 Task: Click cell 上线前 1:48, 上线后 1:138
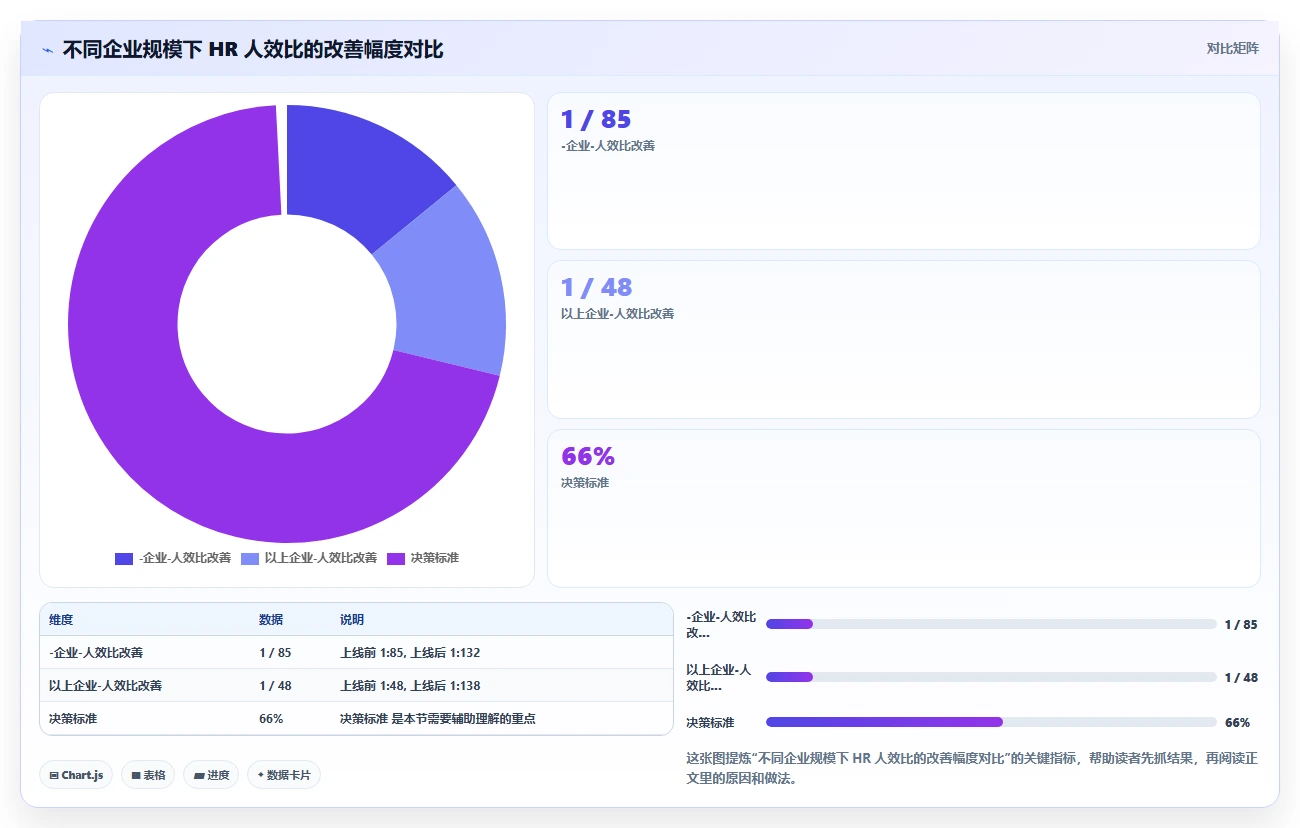pyautogui.click(x=410, y=686)
